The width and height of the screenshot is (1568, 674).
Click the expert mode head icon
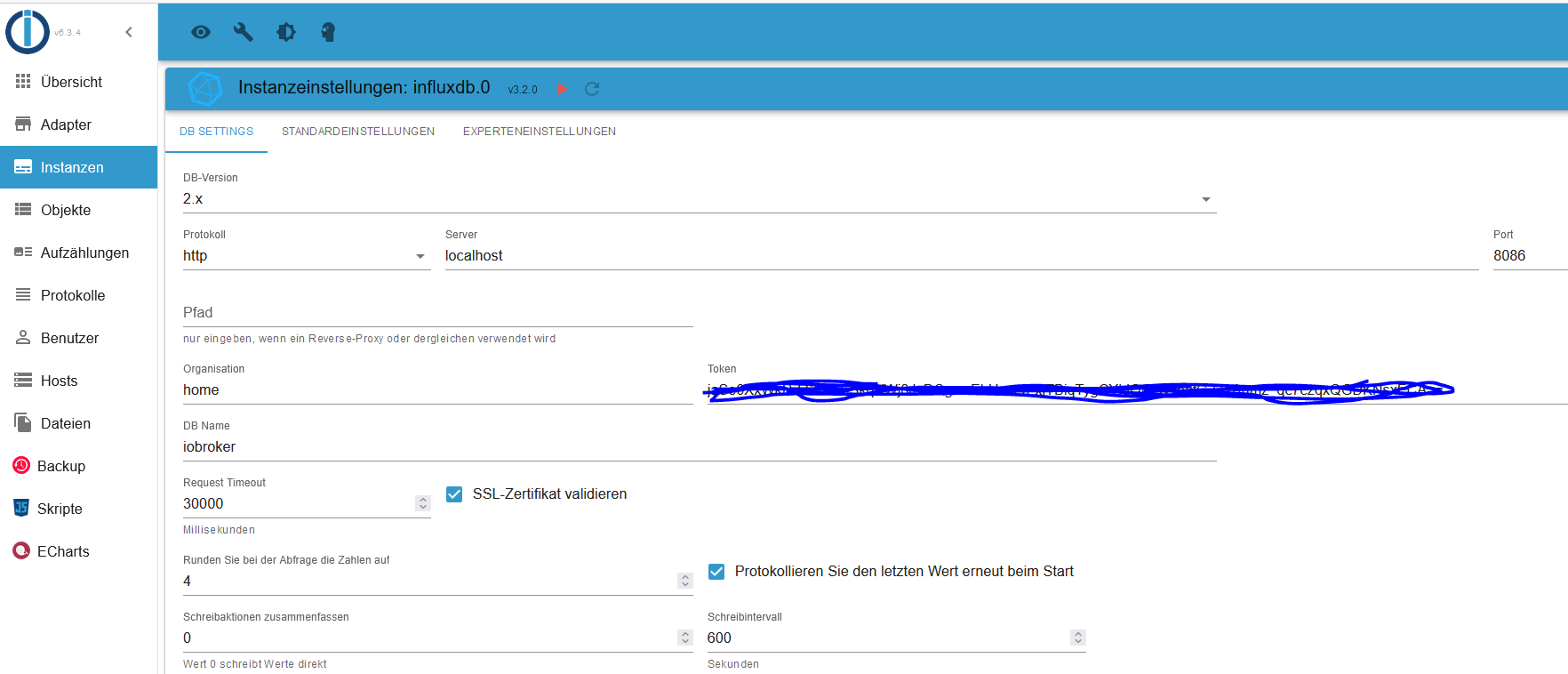[x=328, y=32]
